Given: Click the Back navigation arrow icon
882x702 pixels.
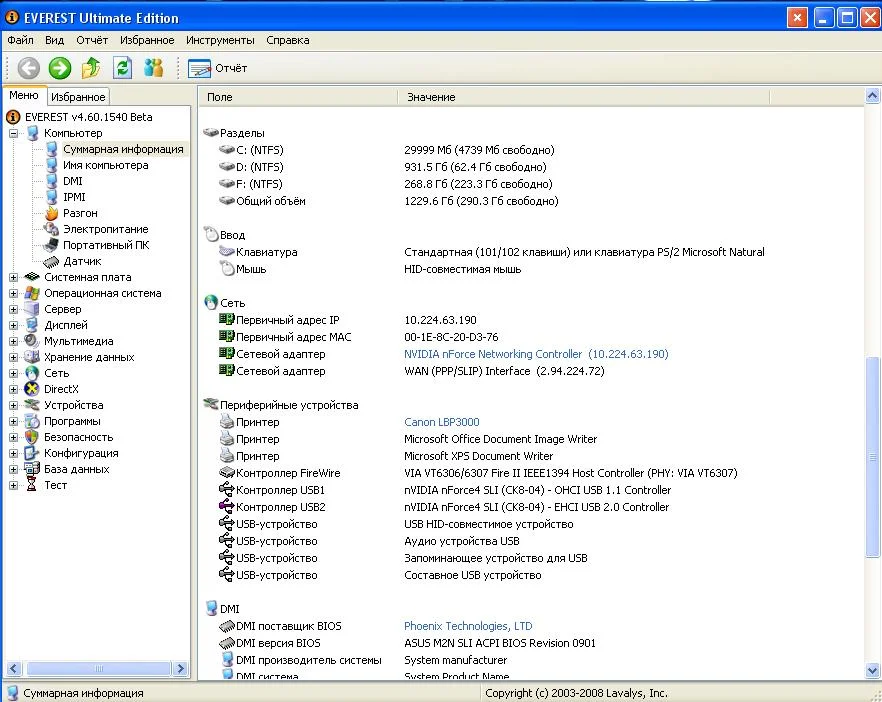Looking at the screenshot, I should click(x=29, y=68).
